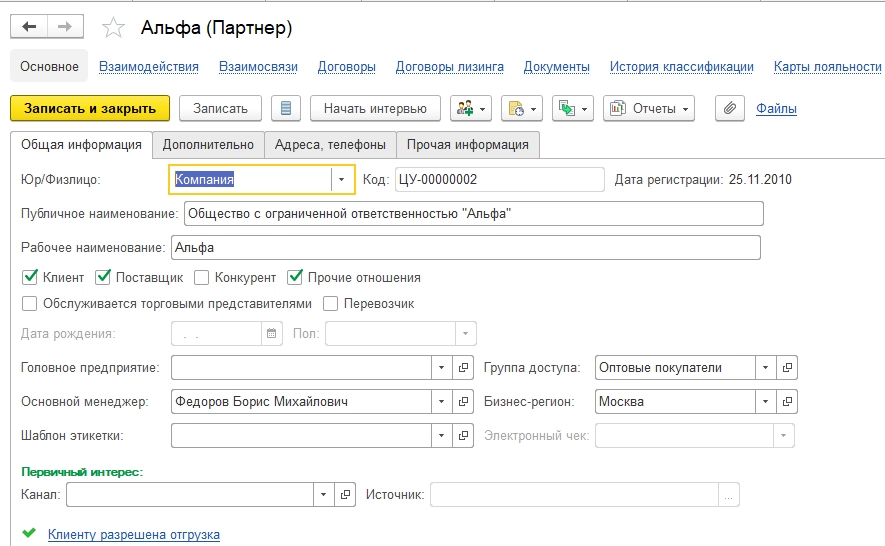Open the paperclip attachments icon
Screen dimensions: 885x546
(731, 108)
